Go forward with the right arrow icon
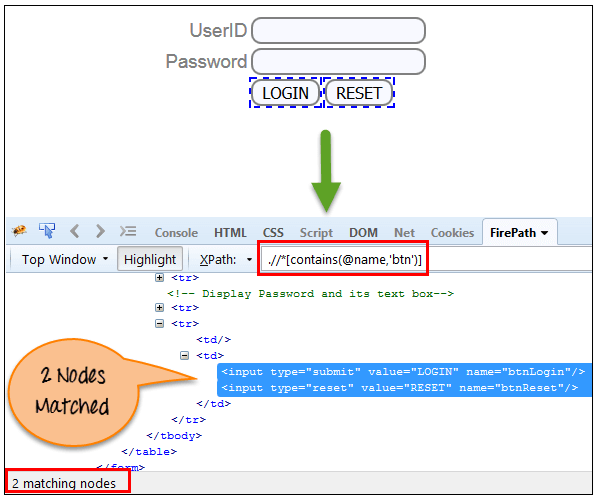 click(100, 231)
